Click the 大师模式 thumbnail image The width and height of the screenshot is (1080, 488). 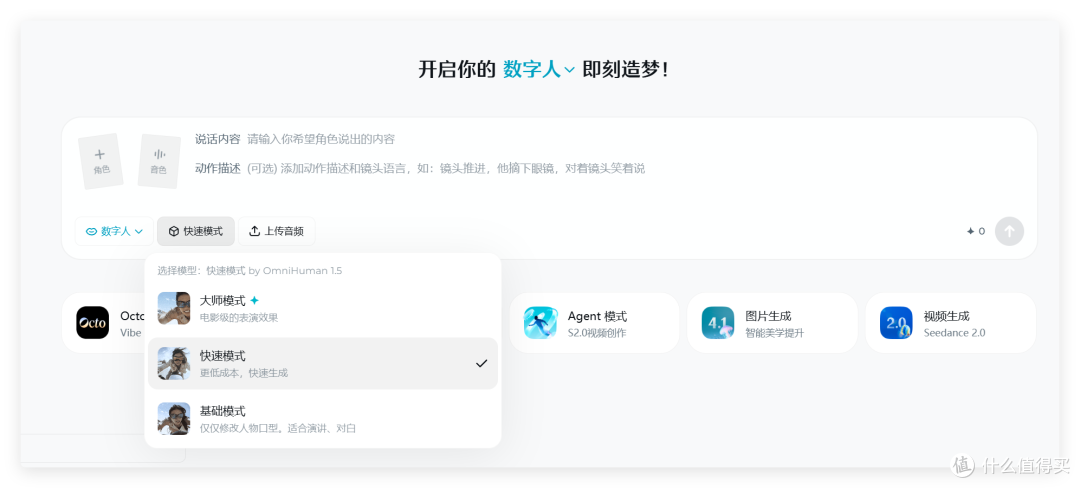click(174, 308)
